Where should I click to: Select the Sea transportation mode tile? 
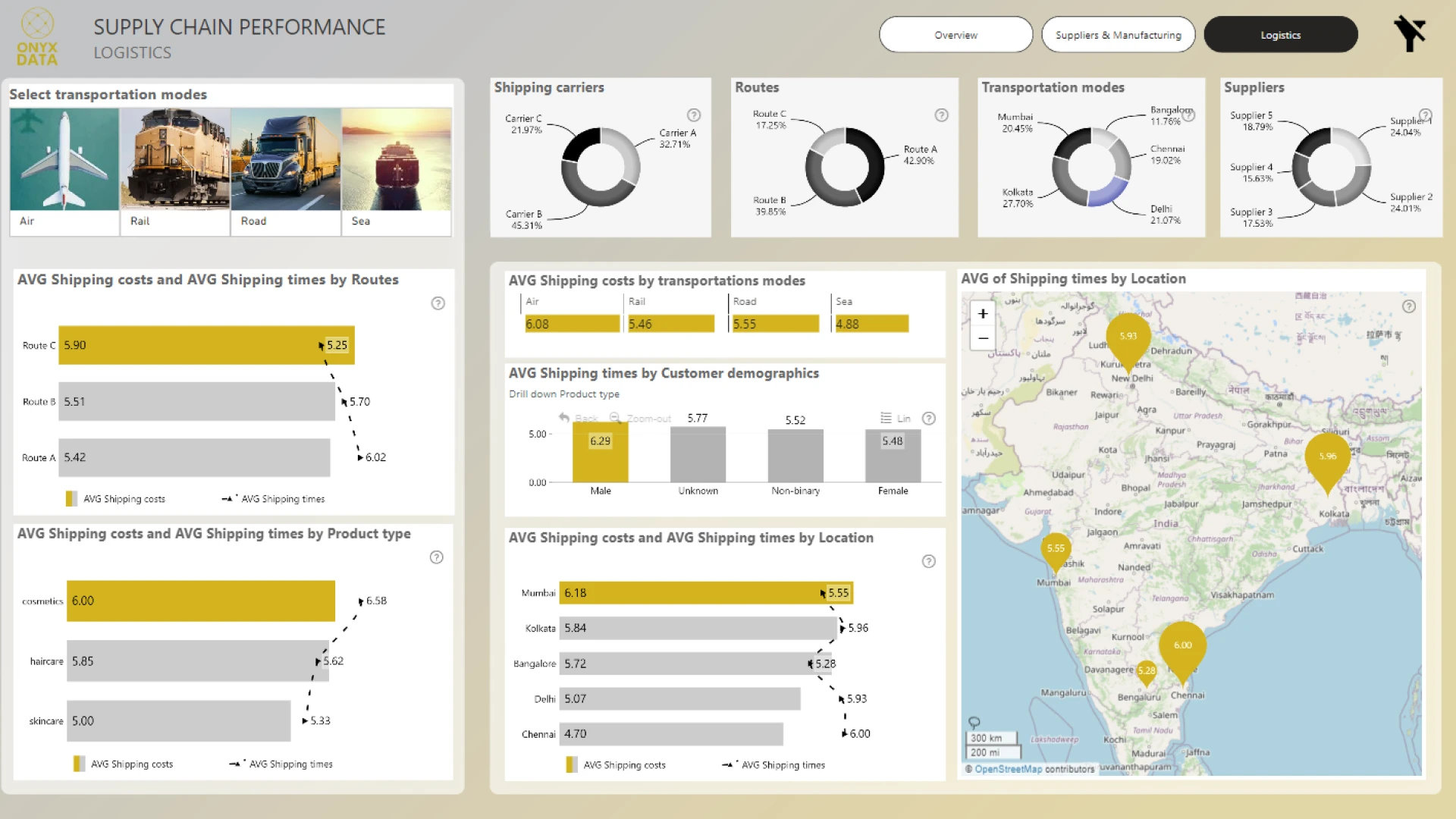[397, 171]
